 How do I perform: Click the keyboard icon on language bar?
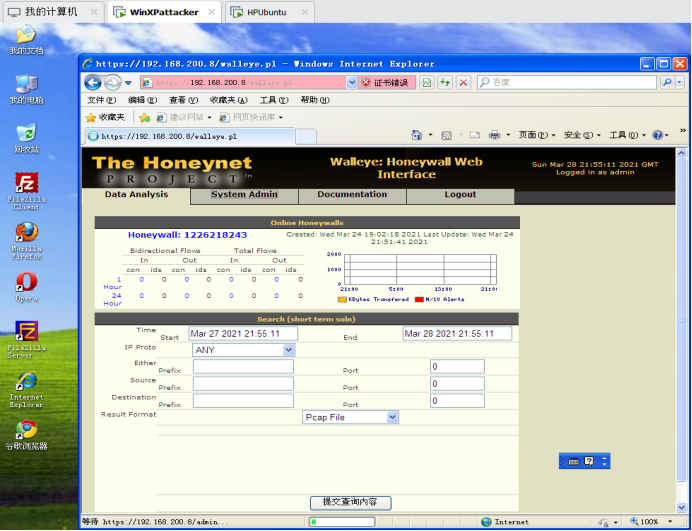click(574, 461)
